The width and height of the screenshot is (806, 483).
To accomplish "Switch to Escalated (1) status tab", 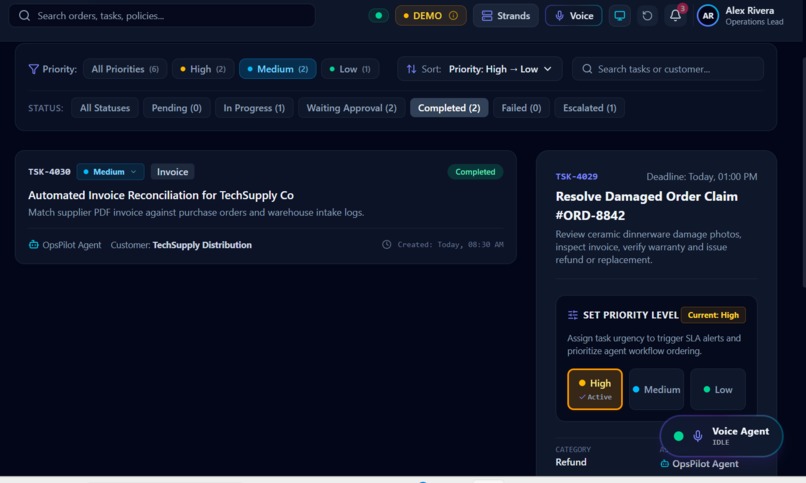I will [590, 108].
